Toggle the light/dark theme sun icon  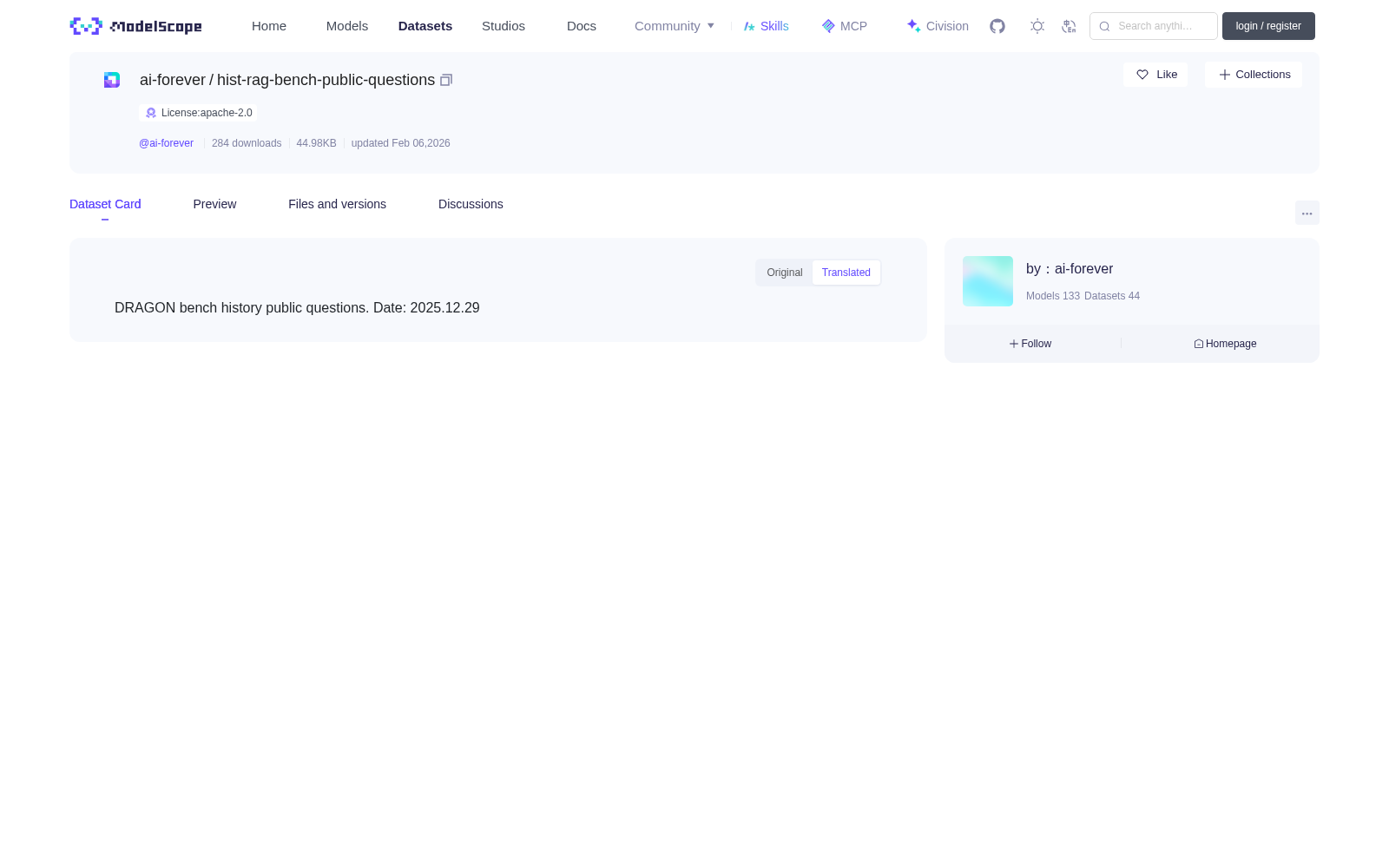(1037, 26)
